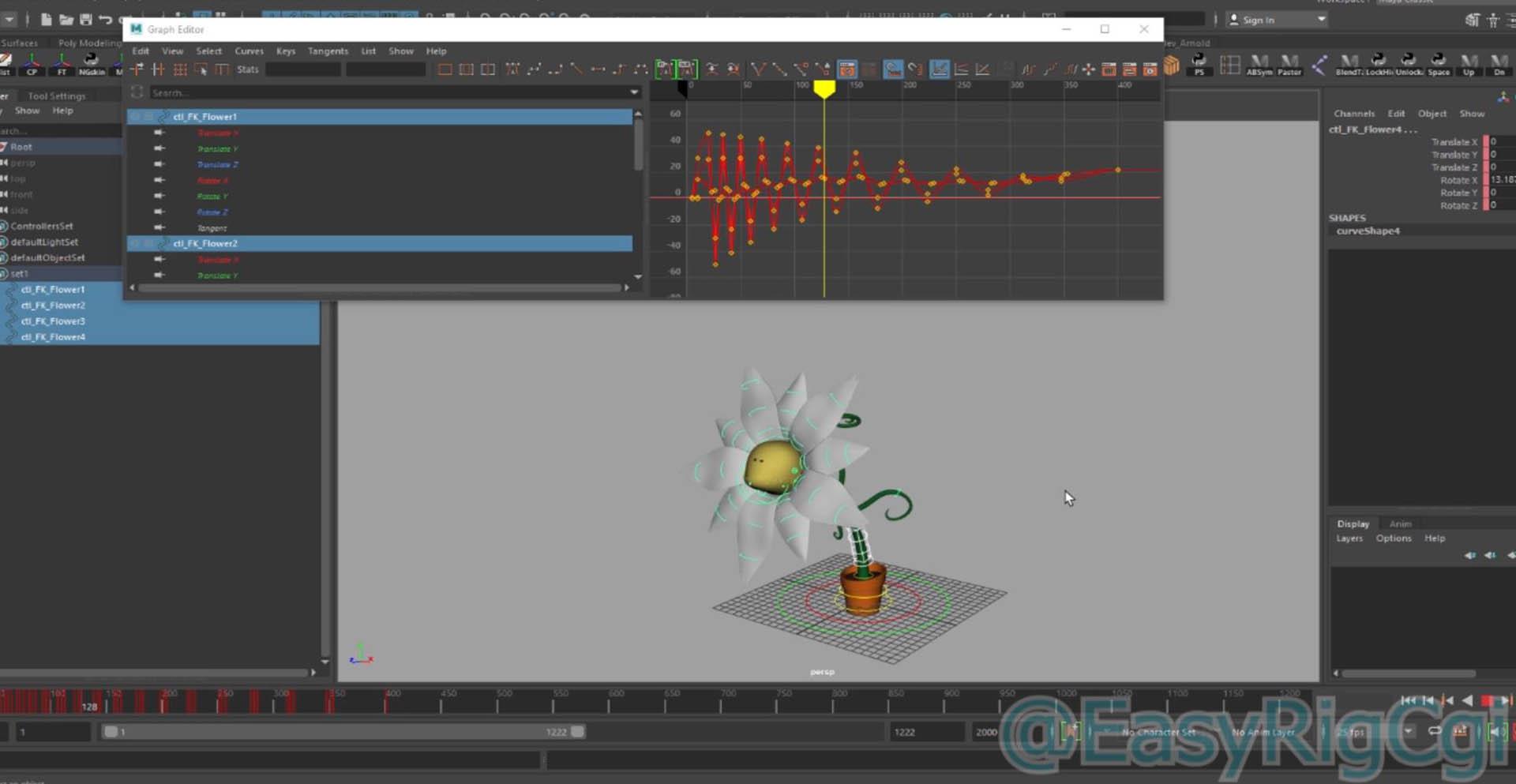This screenshot has height=784, width=1516.
Task: Select the lattice deform keys tool icon
Action: click(180, 69)
